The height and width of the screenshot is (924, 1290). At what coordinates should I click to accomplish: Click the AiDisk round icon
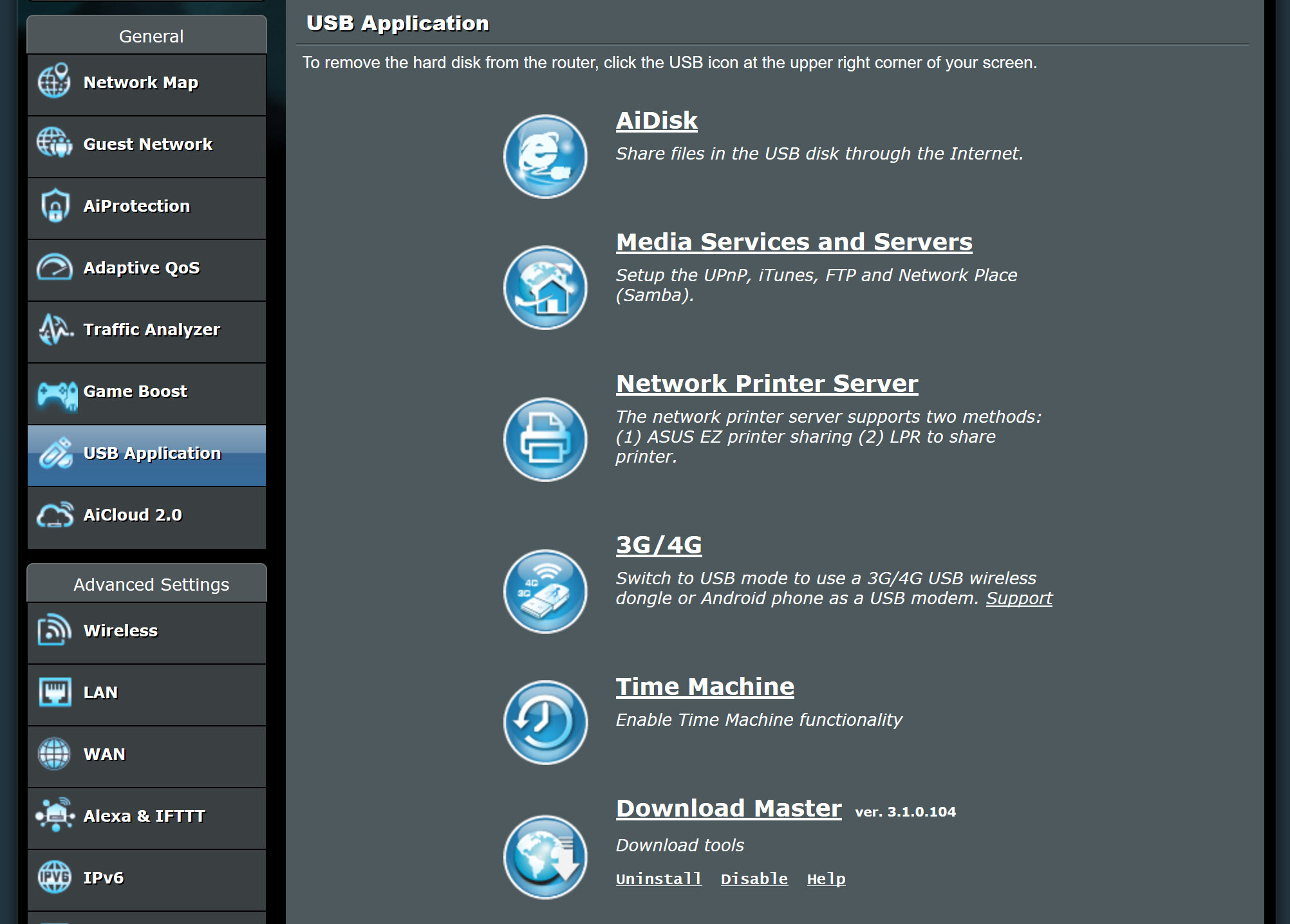click(x=545, y=156)
